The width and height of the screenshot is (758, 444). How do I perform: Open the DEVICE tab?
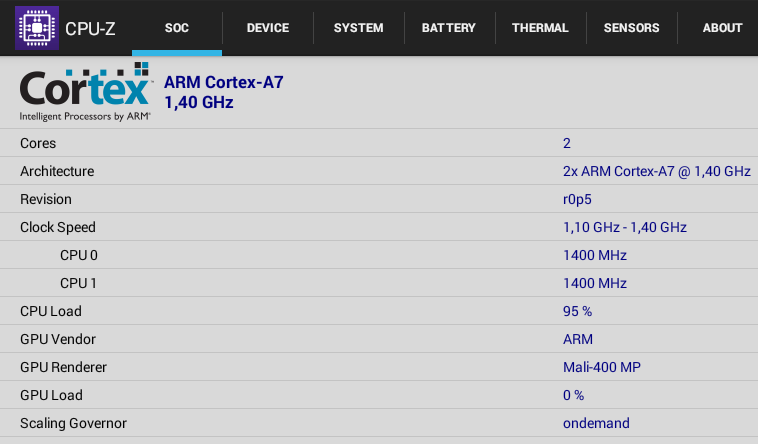tap(267, 28)
